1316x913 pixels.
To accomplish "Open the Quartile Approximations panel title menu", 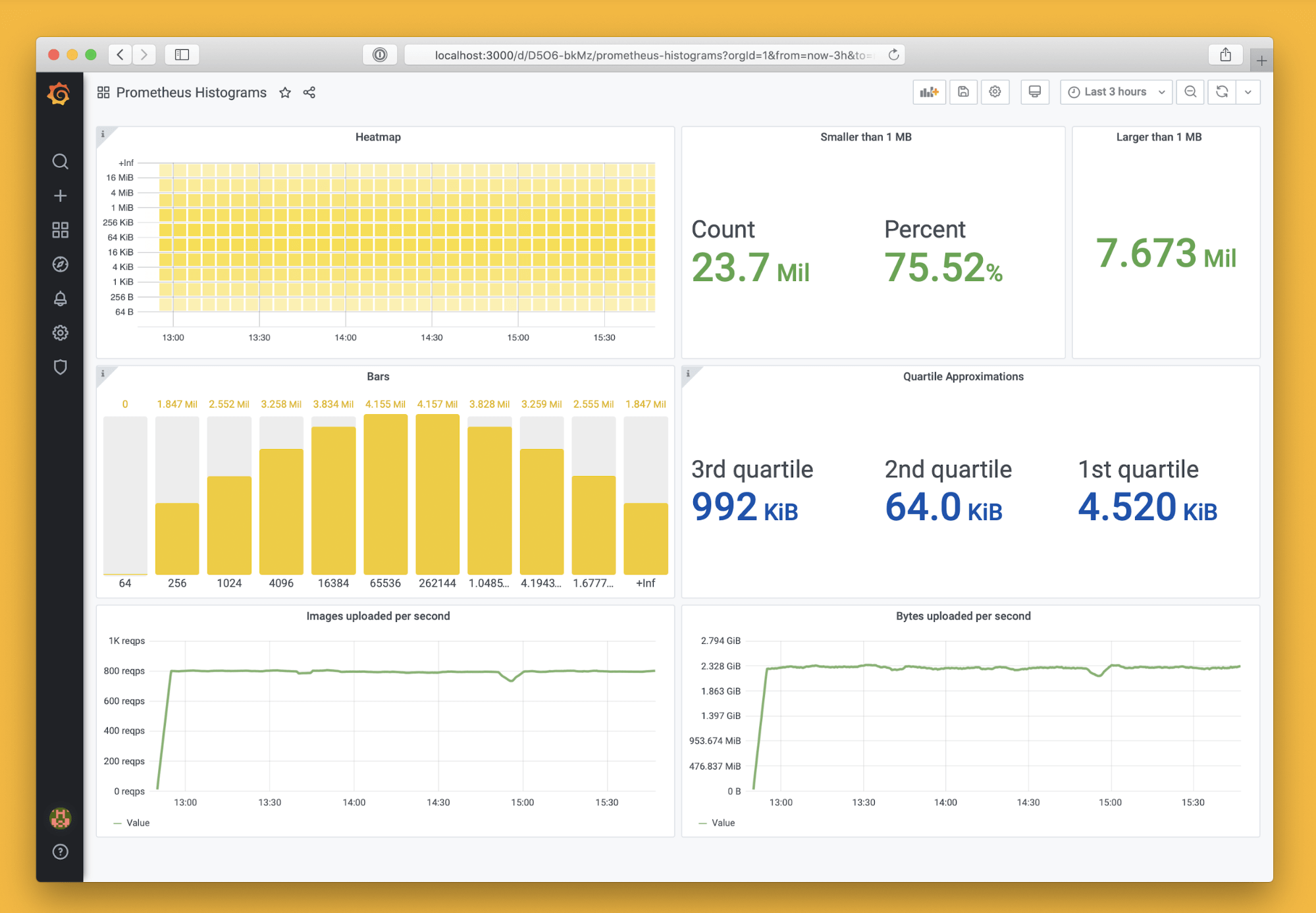I will pos(962,377).
